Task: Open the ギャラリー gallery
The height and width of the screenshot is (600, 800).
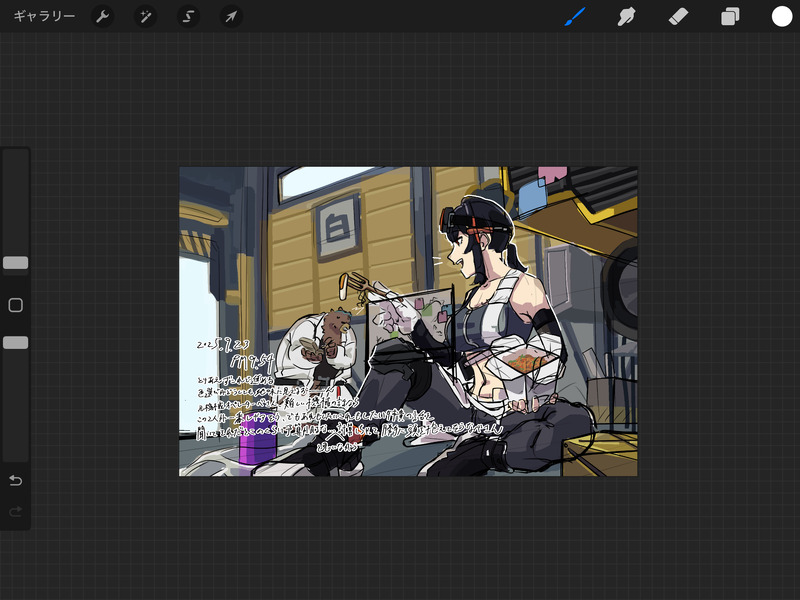Action: 44,16
